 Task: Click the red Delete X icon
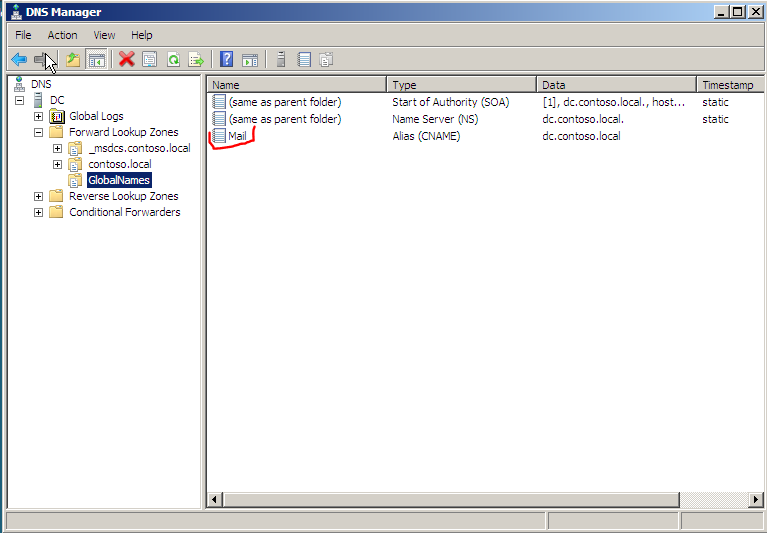point(127,60)
